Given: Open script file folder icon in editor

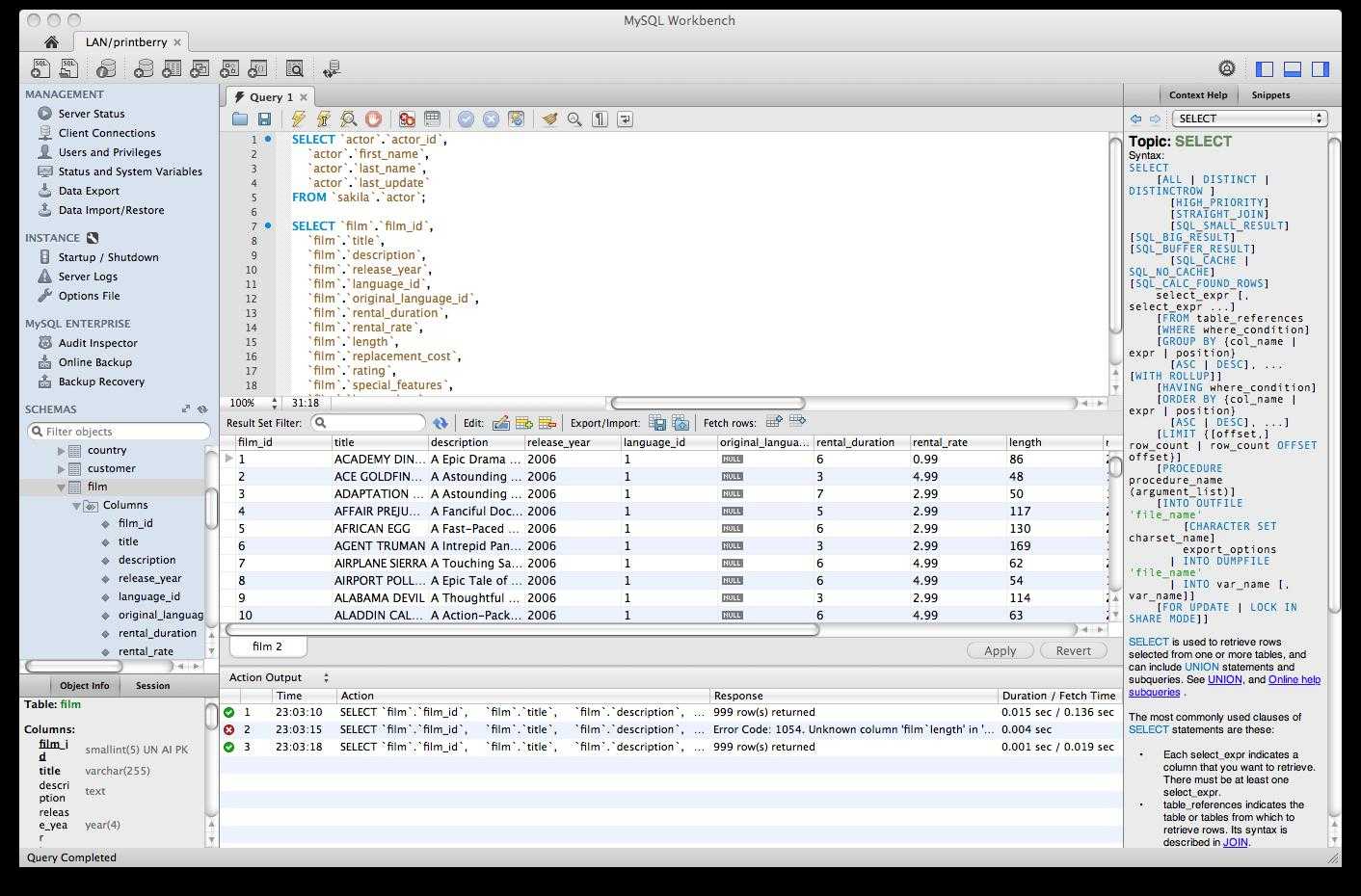Looking at the screenshot, I should tap(240, 119).
